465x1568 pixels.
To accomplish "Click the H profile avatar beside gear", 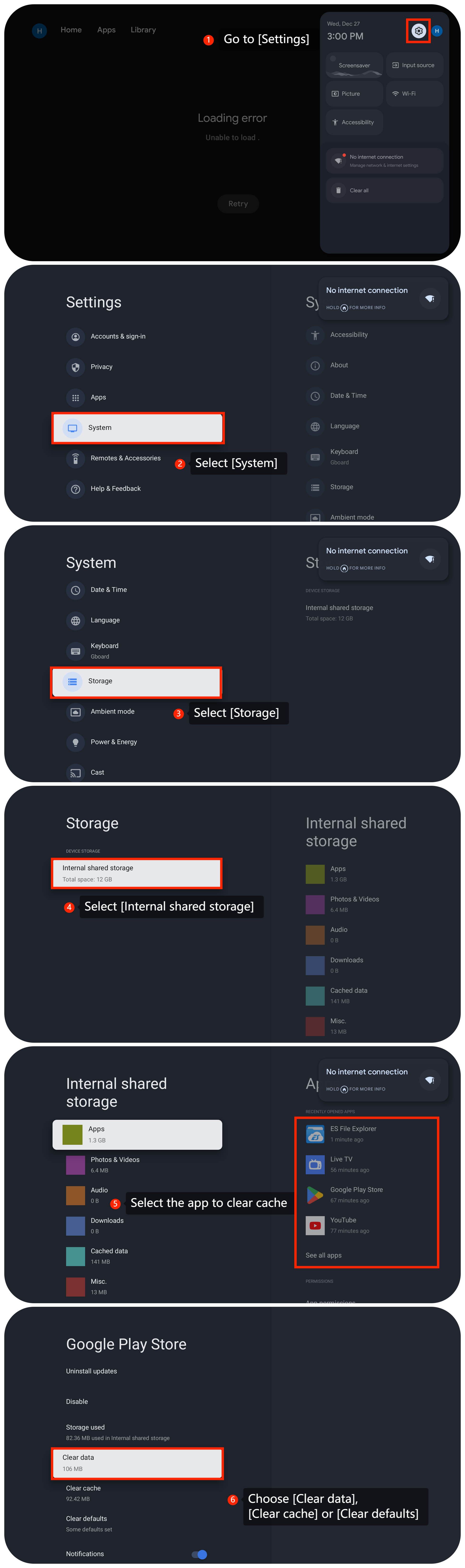I will click(x=436, y=31).
